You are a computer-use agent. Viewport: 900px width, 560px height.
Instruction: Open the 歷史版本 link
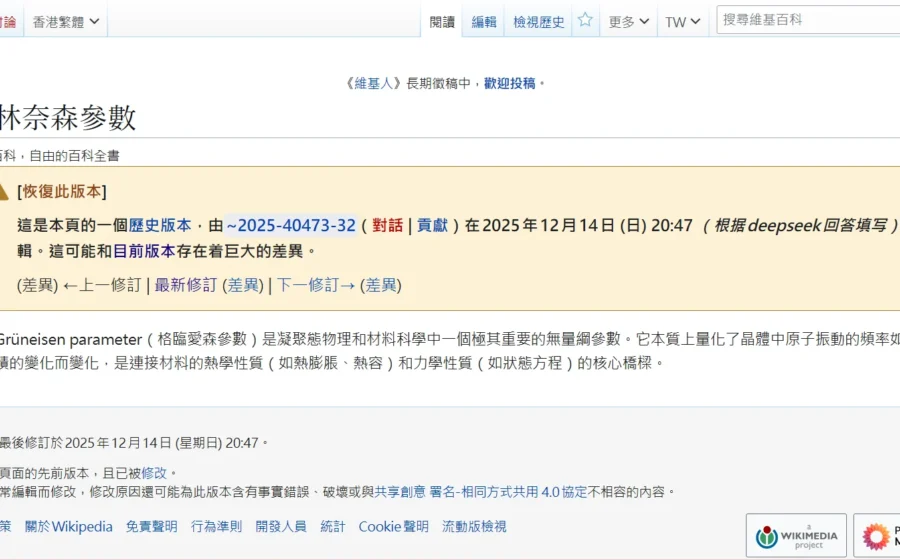[160, 225]
